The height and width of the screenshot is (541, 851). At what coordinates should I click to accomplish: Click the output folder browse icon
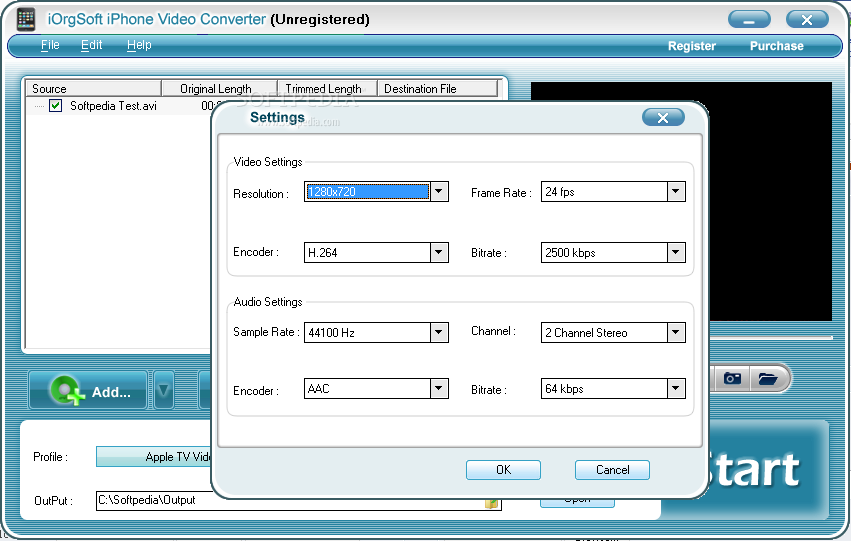pyautogui.click(x=492, y=503)
